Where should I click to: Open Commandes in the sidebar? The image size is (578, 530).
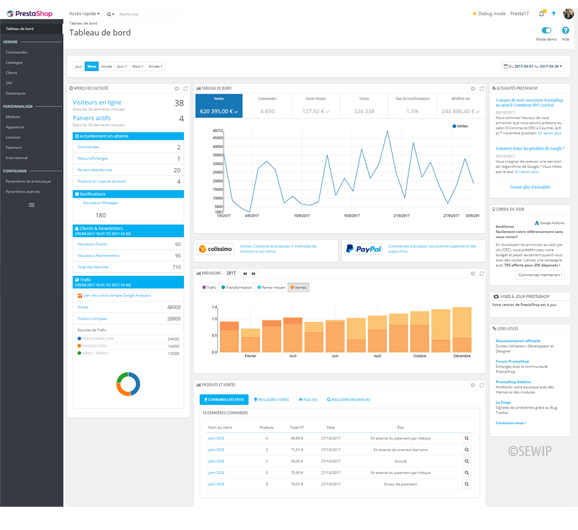(17, 52)
